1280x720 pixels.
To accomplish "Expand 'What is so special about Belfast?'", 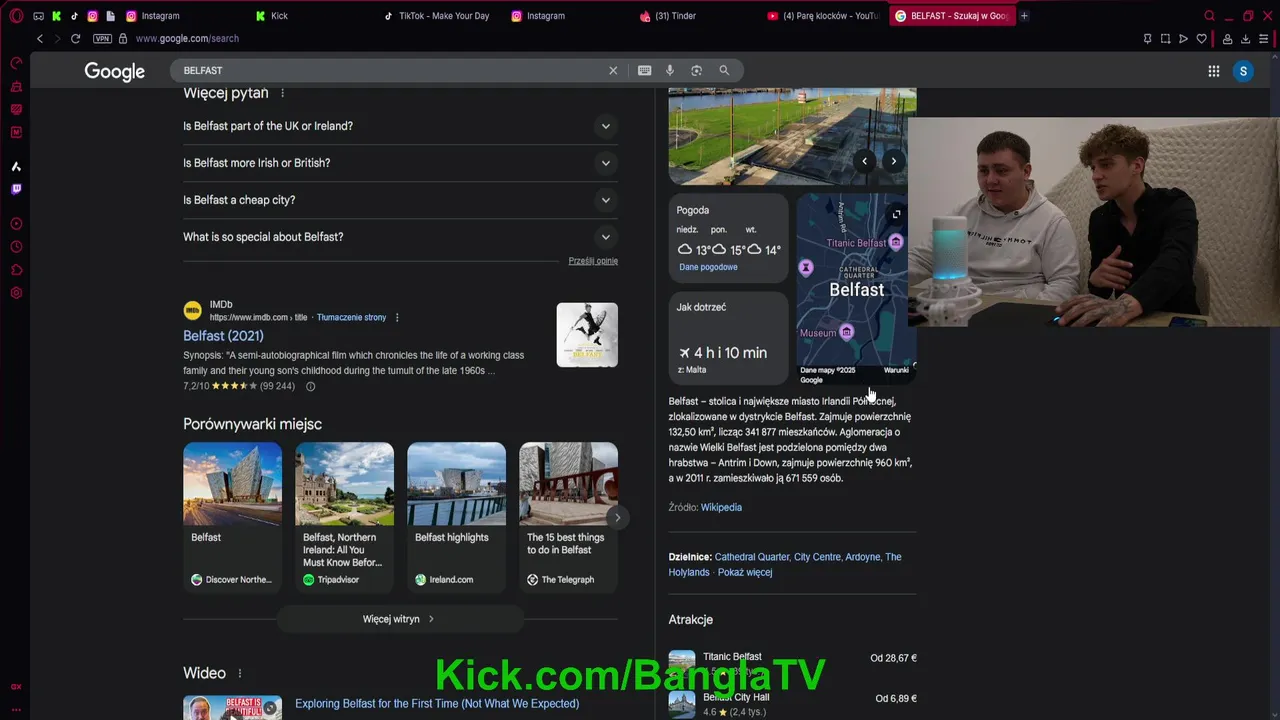I will [400, 237].
